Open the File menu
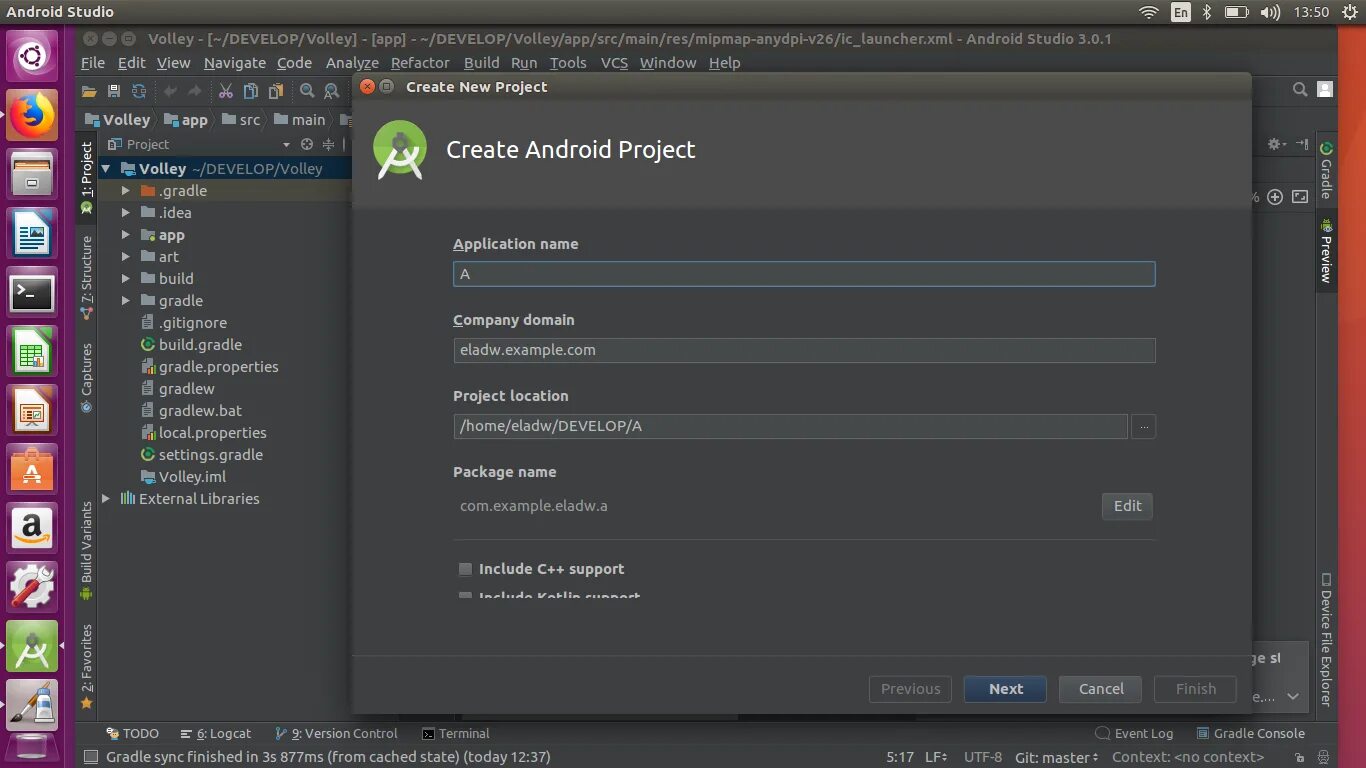 [93, 62]
